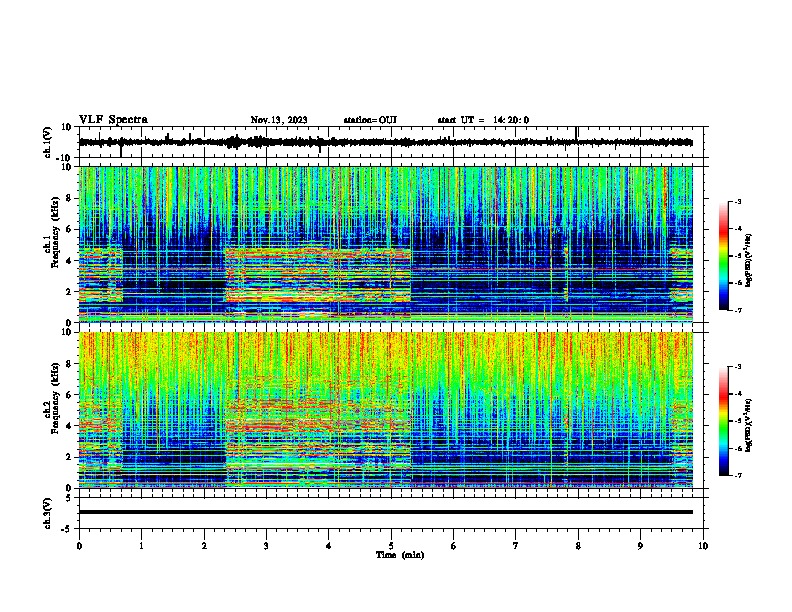792x612 pixels.
Task: Click ch.2 spectrogram noise burst between minutes 3 and 5
Action: [318, 434]
